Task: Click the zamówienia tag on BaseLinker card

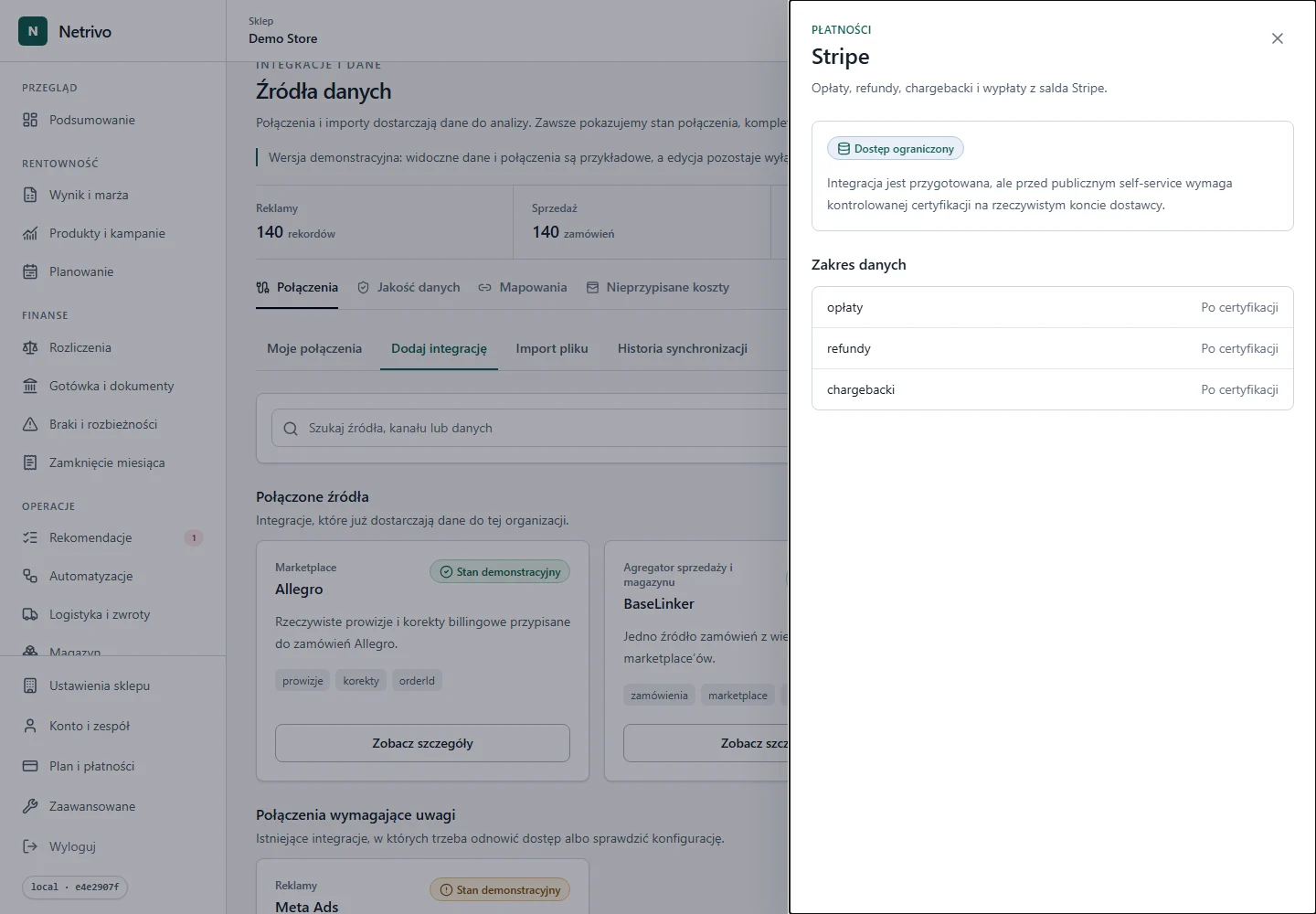Action: pos(659,696)
